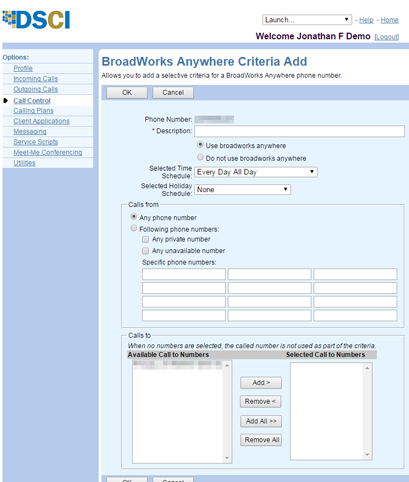Click inside Selected Call to Numbers list

(327, 411)
